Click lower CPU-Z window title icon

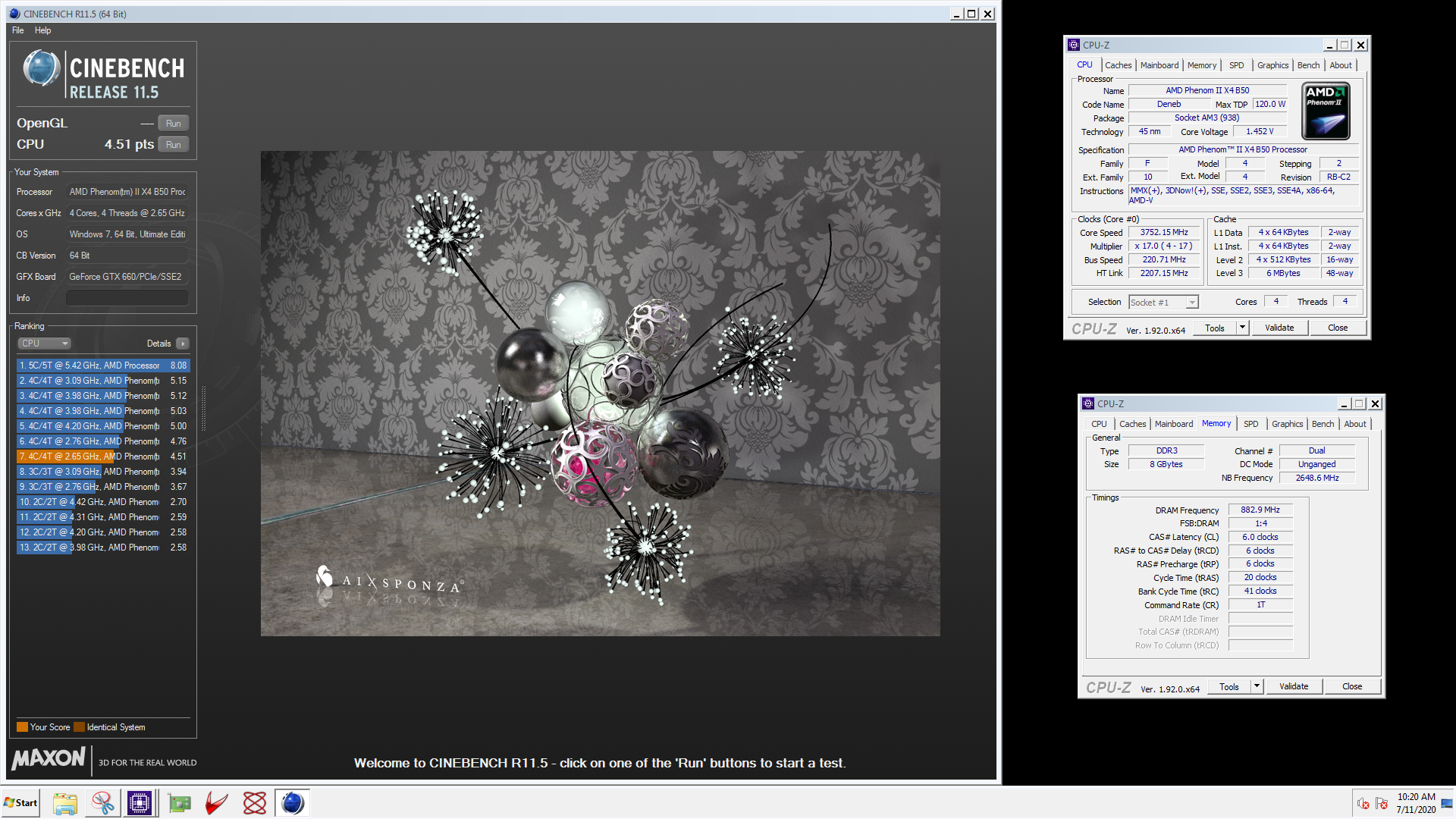[1088, 403]
